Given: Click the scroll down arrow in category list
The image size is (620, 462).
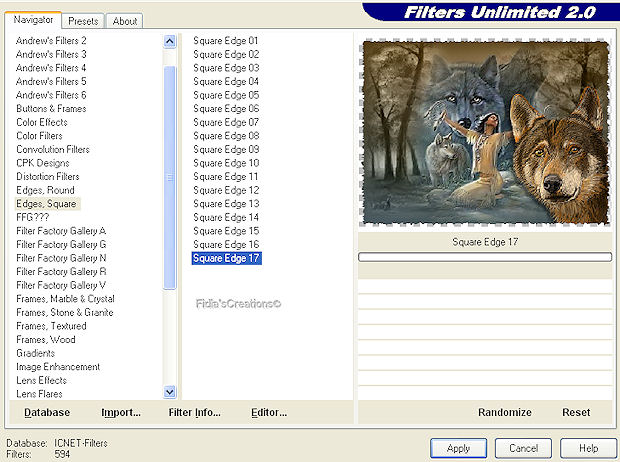Looking at the screenshot, I should 170,392.
